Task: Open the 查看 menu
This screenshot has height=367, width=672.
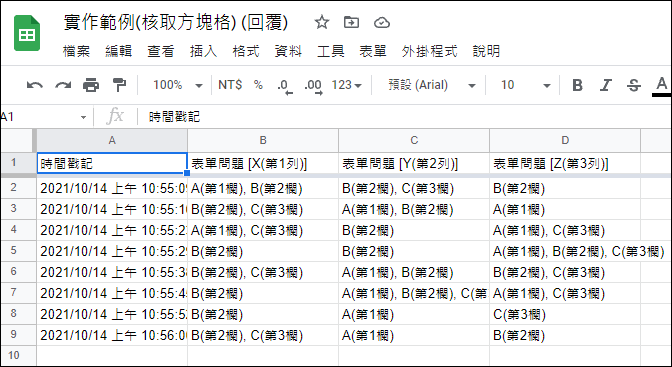Action: point(161,51)
